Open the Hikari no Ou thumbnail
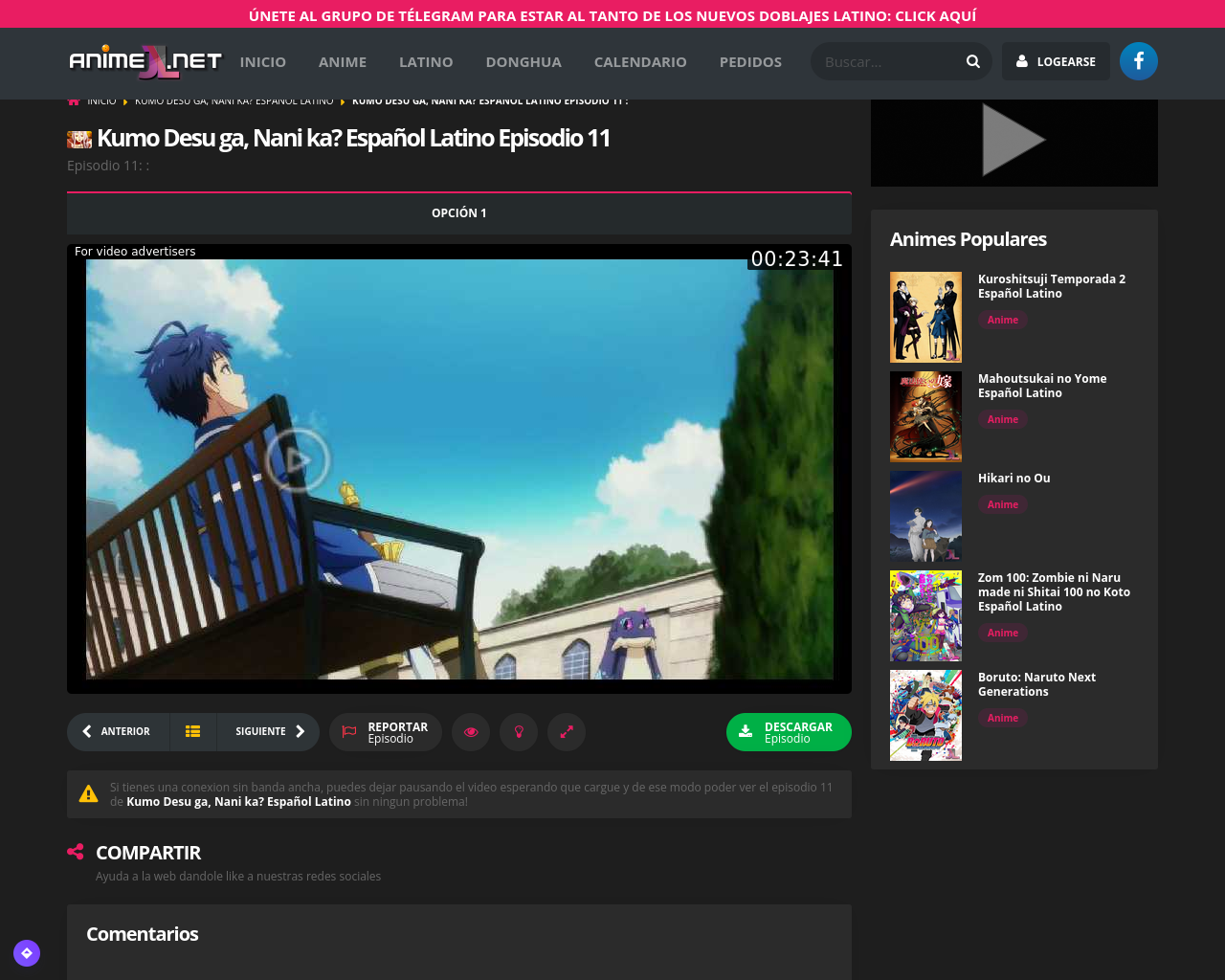The image size is (1225, 980). (925, 516)
